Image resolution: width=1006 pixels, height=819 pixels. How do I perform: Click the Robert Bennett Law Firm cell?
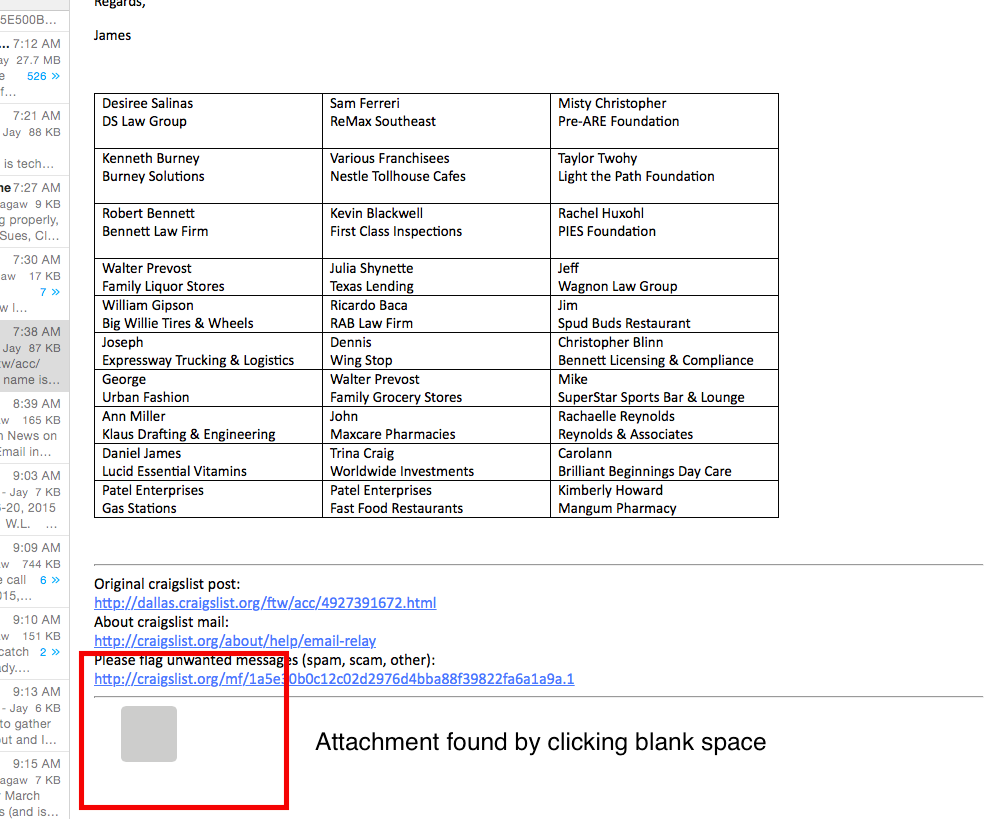pyautogui.click(x=209, y=232)
